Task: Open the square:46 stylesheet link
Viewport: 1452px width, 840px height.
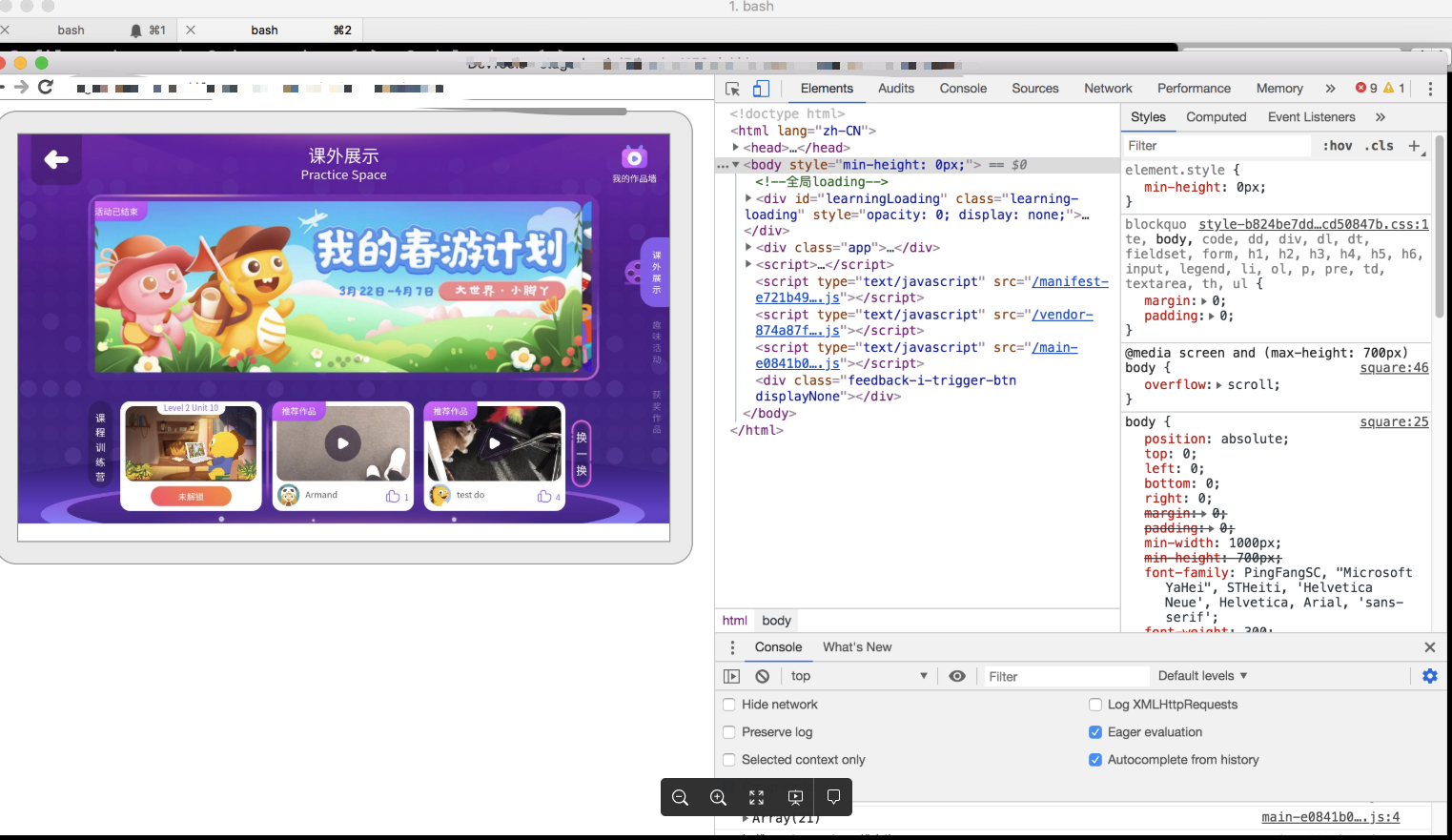Action: click(x=1394, y=368)
